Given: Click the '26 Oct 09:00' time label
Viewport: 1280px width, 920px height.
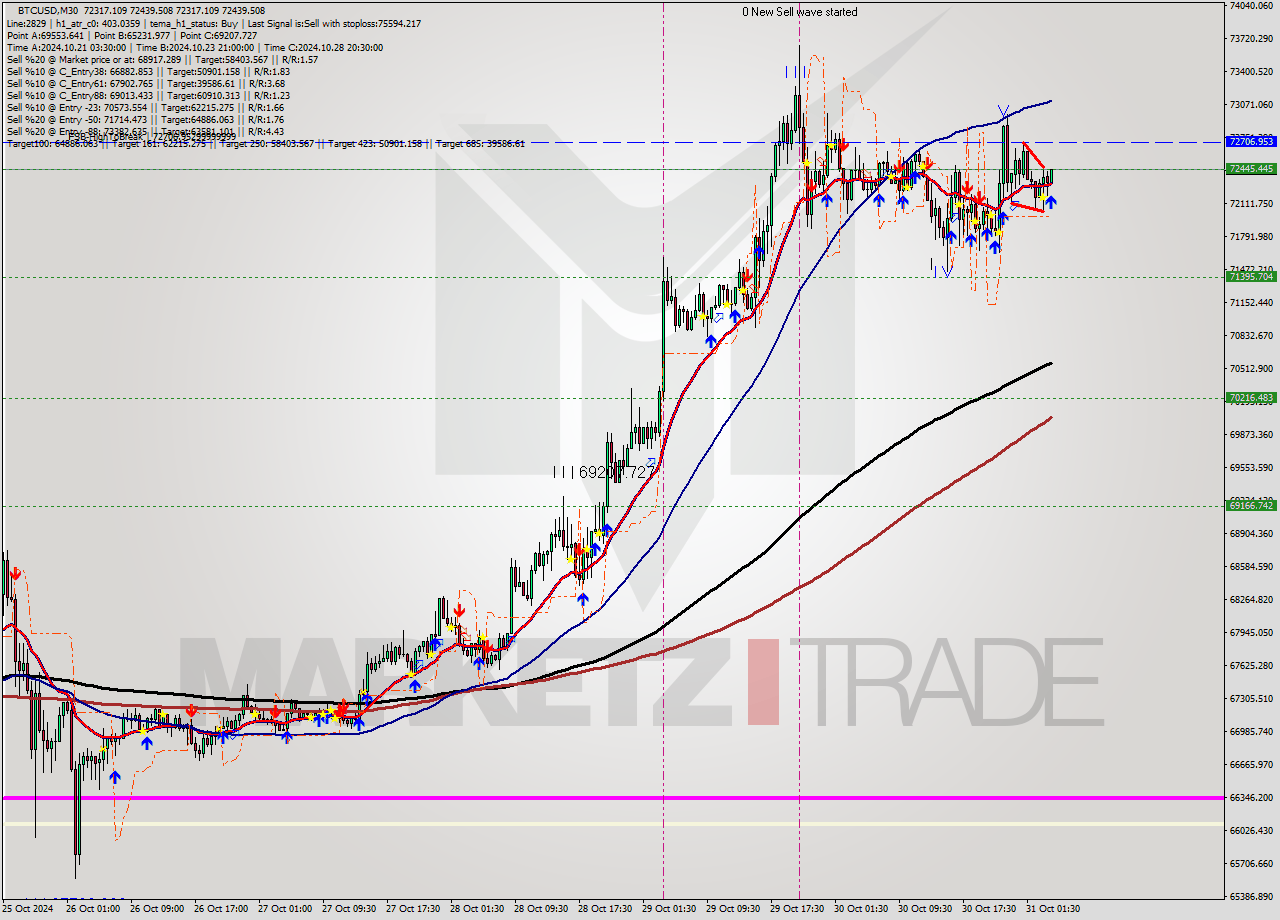Looking at the screenshot, I should [x=156, y=909].
